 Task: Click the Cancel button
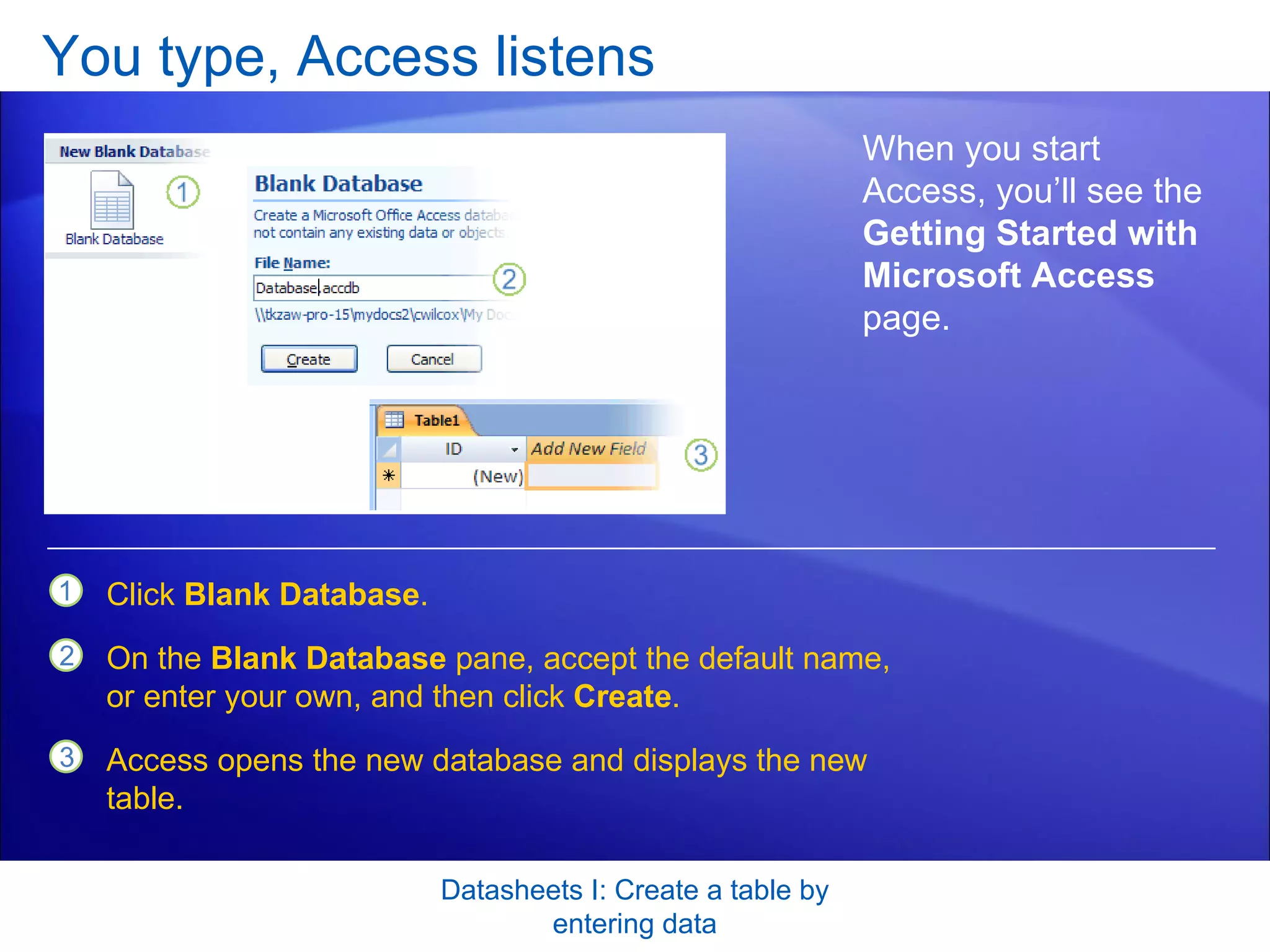(x=433, y=359)
